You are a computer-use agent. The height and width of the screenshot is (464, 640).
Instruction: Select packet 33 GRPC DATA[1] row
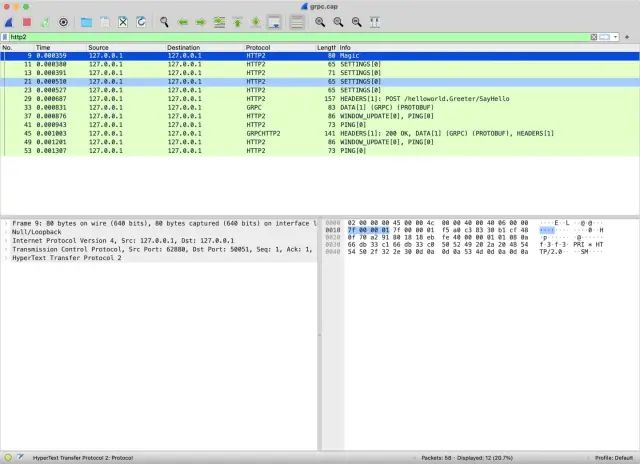pyautogui.click(x=320, y=107)
